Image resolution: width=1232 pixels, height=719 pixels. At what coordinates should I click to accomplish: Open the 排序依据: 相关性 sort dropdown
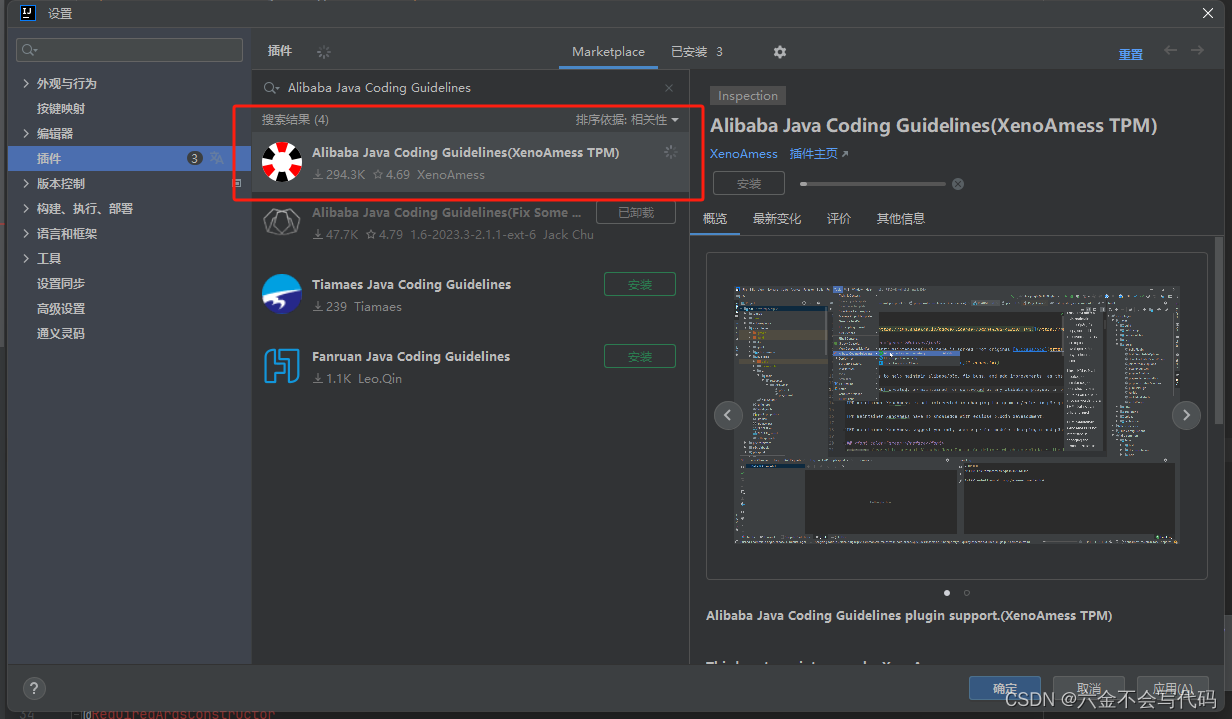click(x=627, y=120)
